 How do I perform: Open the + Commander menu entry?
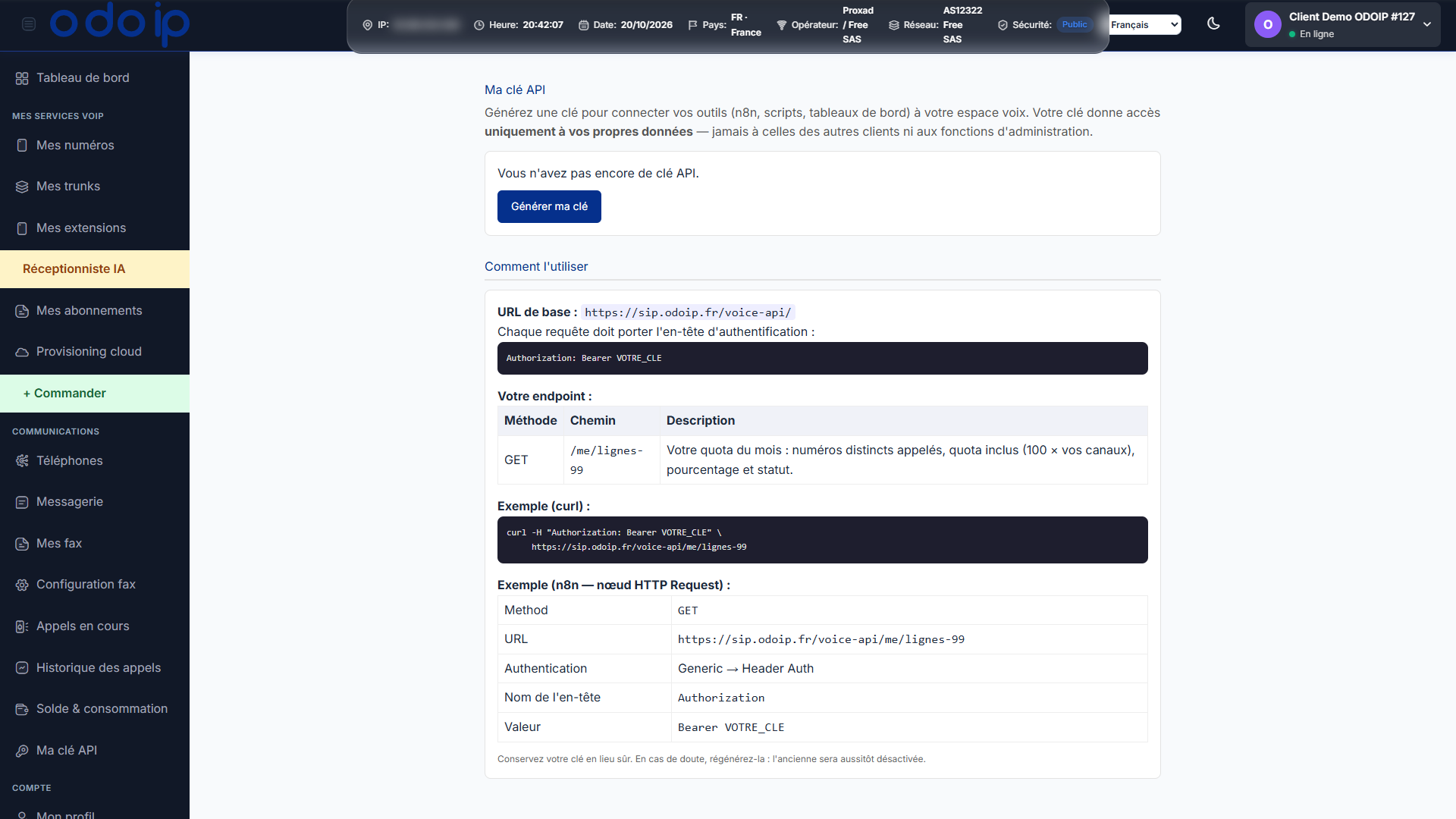pyautogui.click(x=95, y=394)
